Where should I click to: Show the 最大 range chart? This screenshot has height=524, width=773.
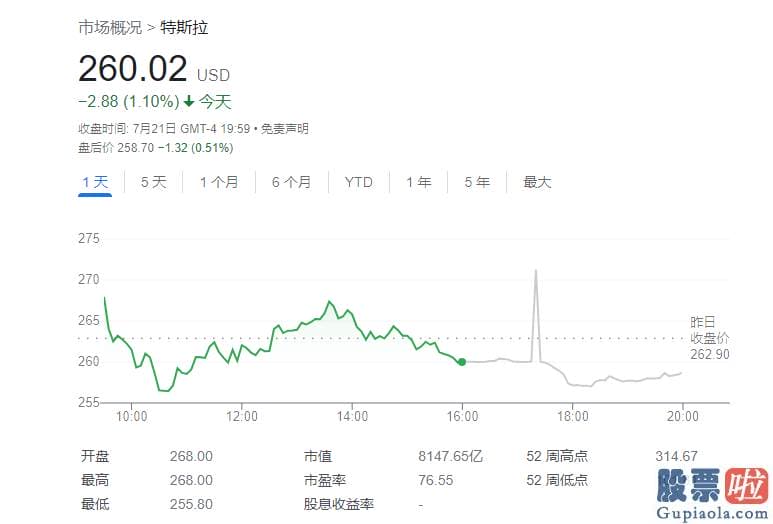click(537, 182)
